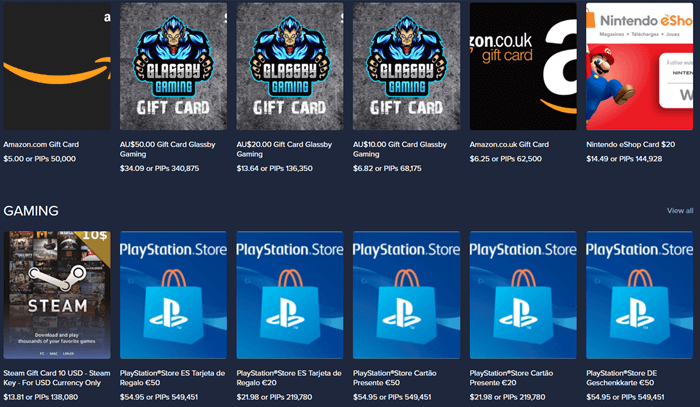Select price $6.82 or PIPs 68,175
Image resolution: width=700 pixels, height=407 pixels.
pos(387,168)
